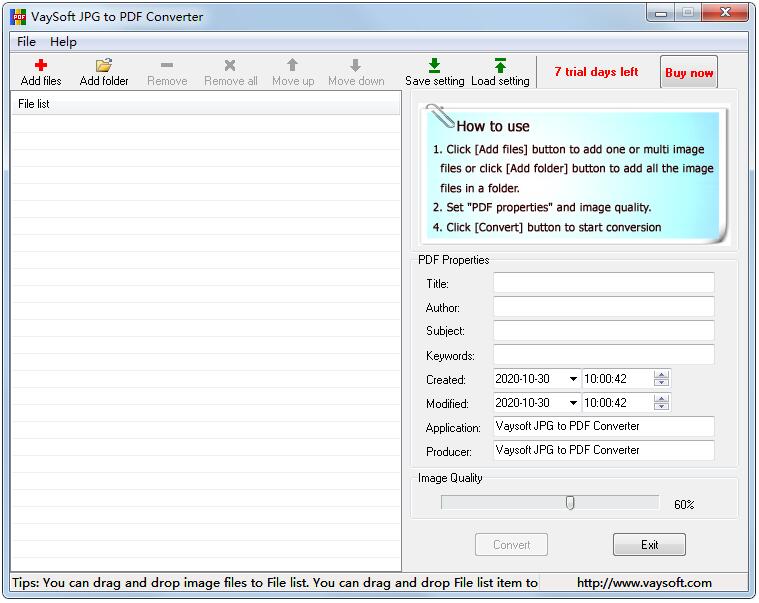Click the 7 trial days left text

pyautogui.click(x=596, y=72)
